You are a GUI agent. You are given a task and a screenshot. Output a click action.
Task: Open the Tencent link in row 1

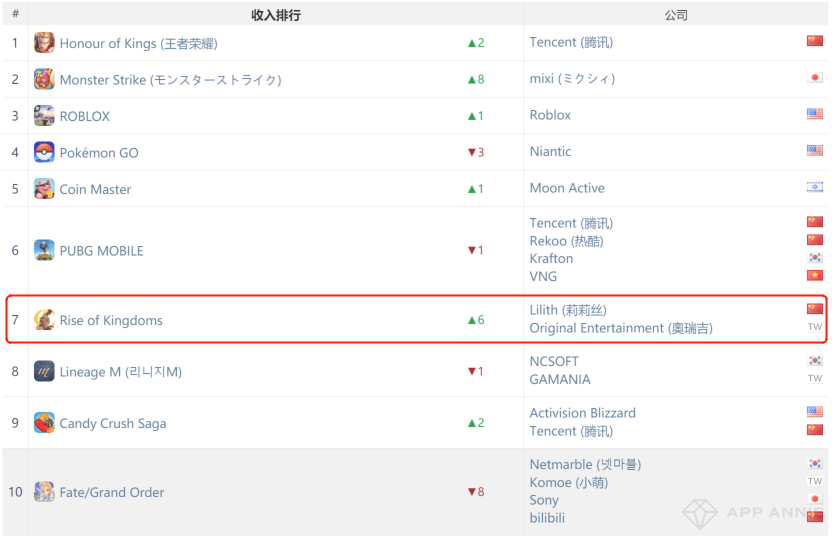coord(570,42)
